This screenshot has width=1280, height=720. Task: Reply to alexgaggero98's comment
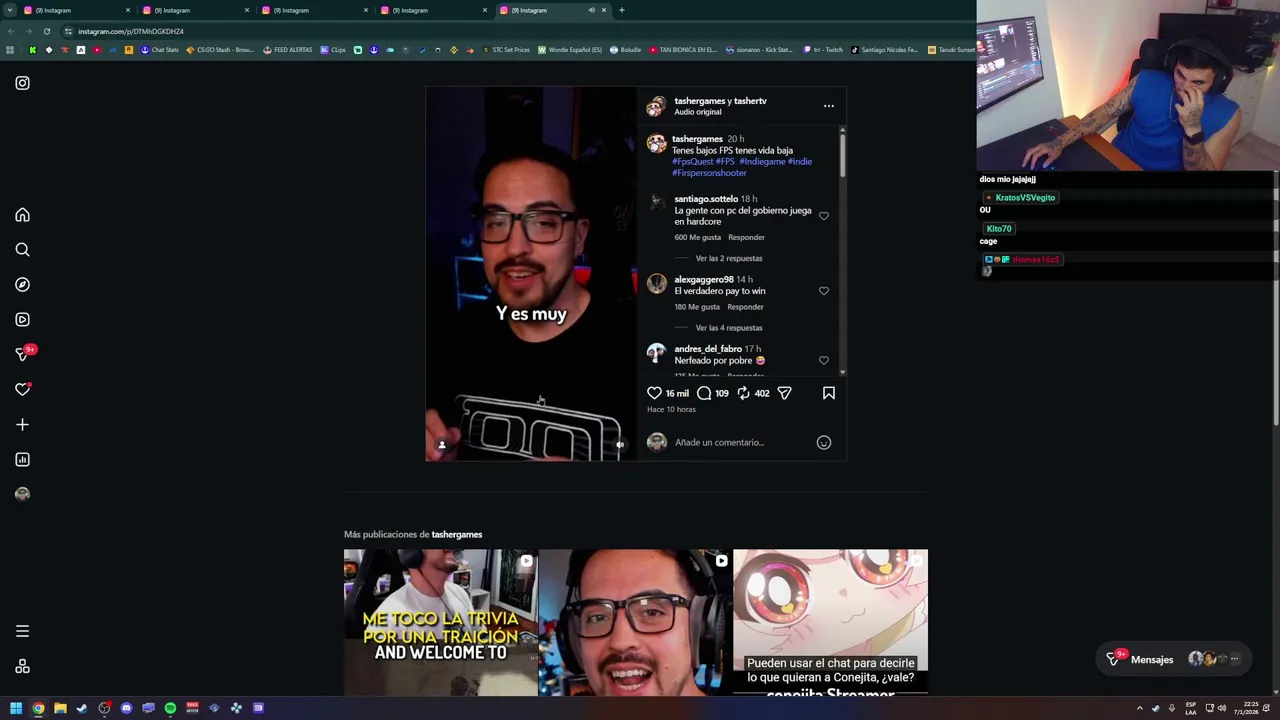click(x=745, y=307)
